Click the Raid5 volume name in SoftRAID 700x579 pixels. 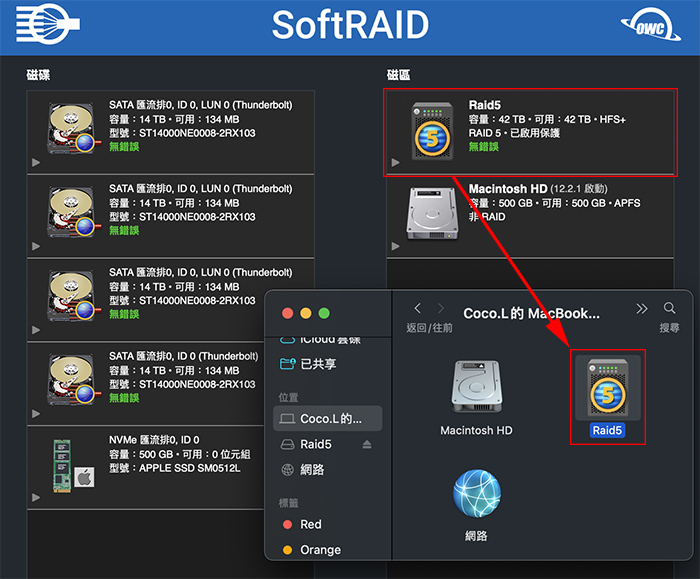pos(484,105)
